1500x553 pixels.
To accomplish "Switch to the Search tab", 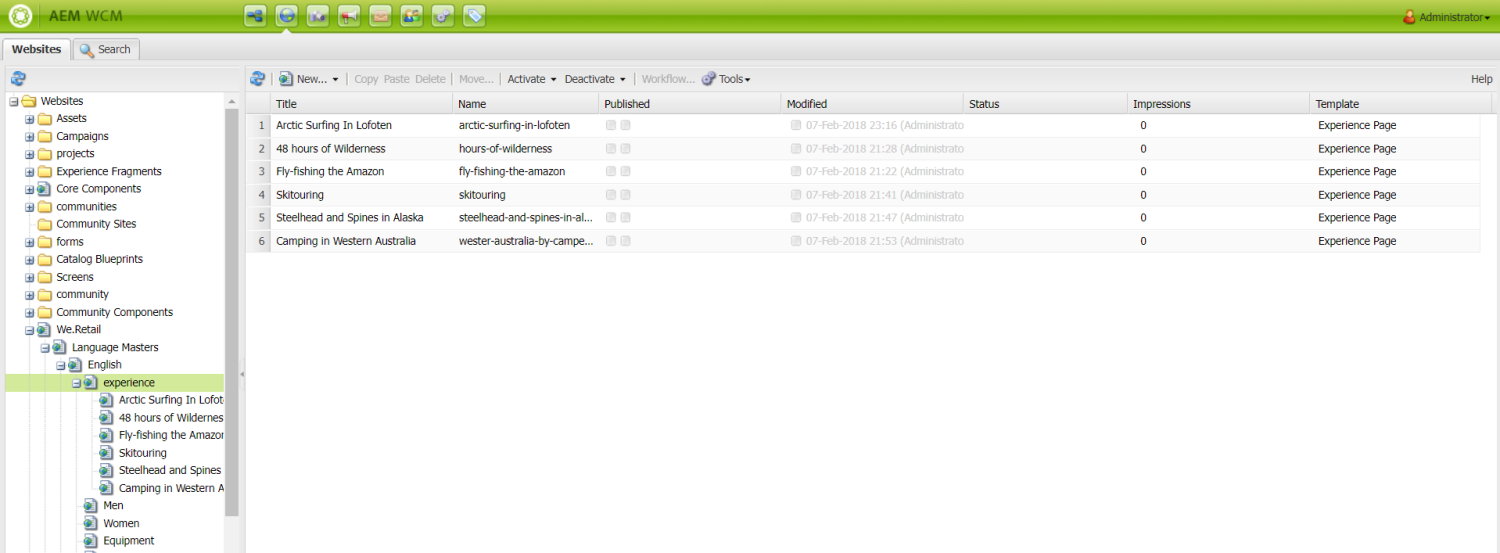I will (106, 49).
